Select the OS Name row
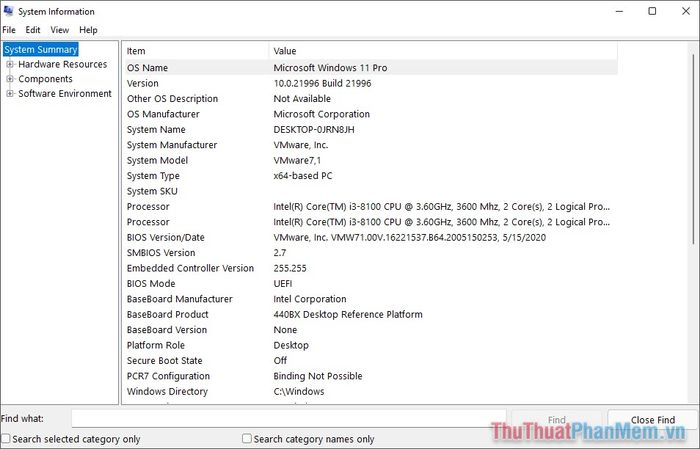700x449 pixels. (x=370, y=68)
